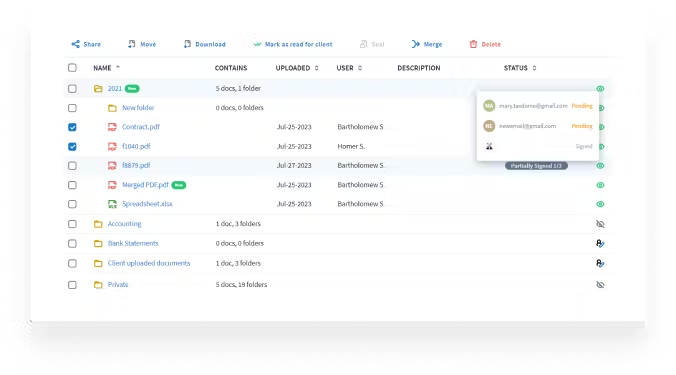
Task: Check the New folder checkbox
Action: coord(72,108)
